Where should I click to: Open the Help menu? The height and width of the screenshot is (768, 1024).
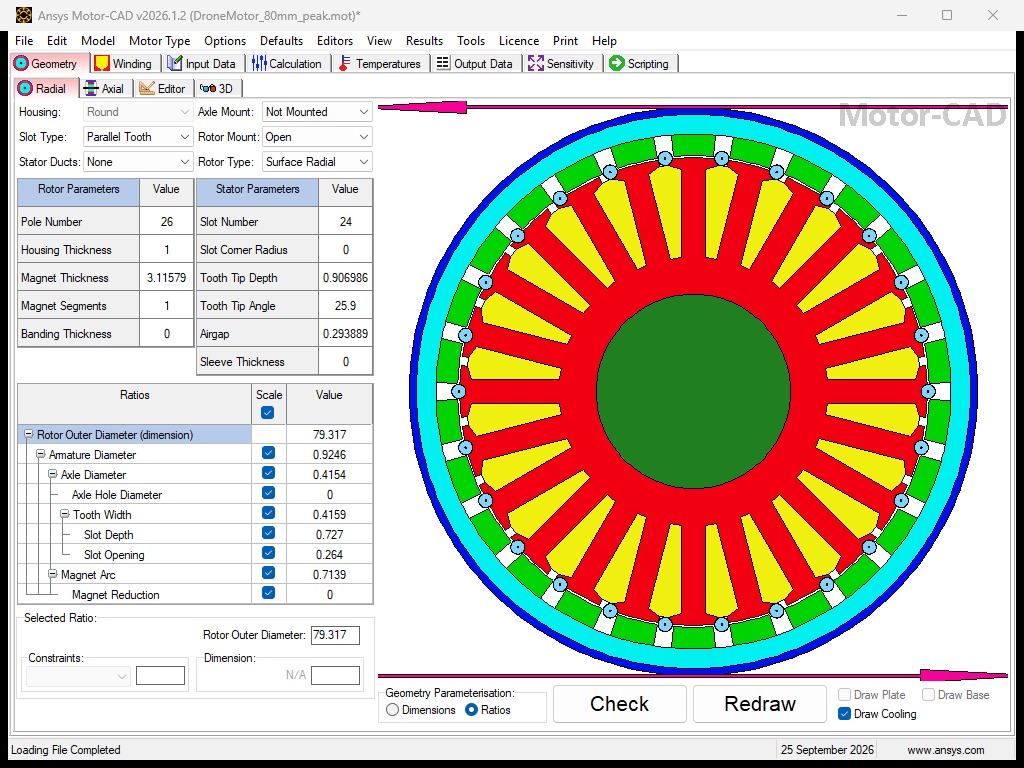(604, 40)
